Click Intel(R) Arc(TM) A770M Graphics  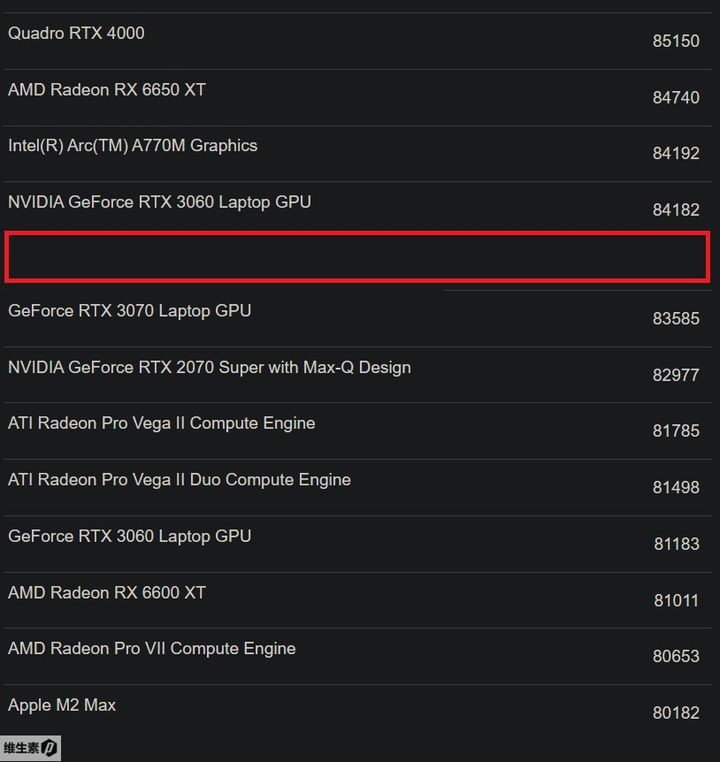coord(133,146)
